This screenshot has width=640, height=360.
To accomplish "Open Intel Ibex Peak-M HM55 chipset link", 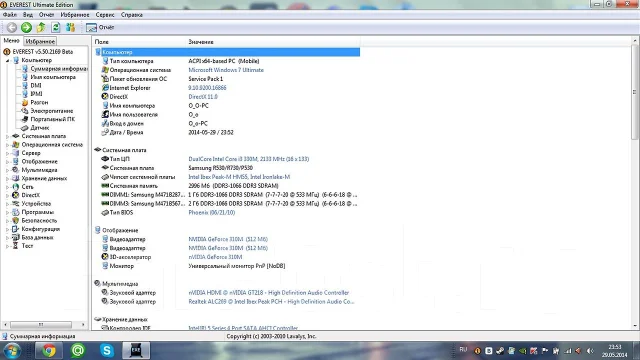I will pyautogui.click(x=239, y=177).
